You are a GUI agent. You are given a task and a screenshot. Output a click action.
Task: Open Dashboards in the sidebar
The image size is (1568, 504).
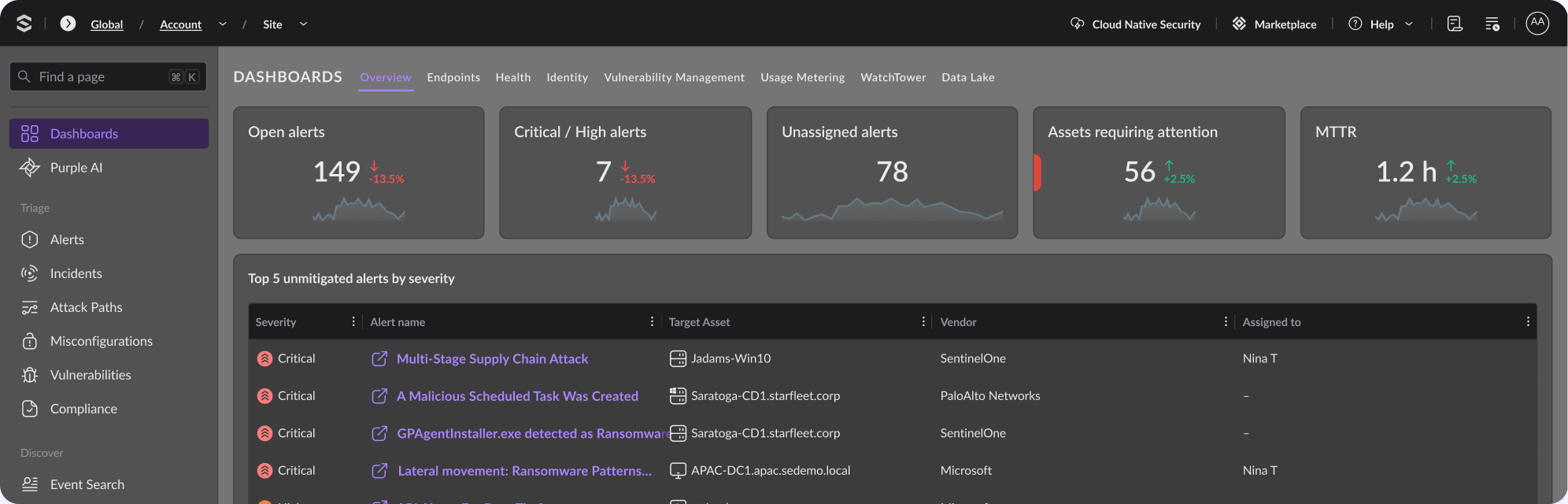pyautogui.click(x=109, y=134)
